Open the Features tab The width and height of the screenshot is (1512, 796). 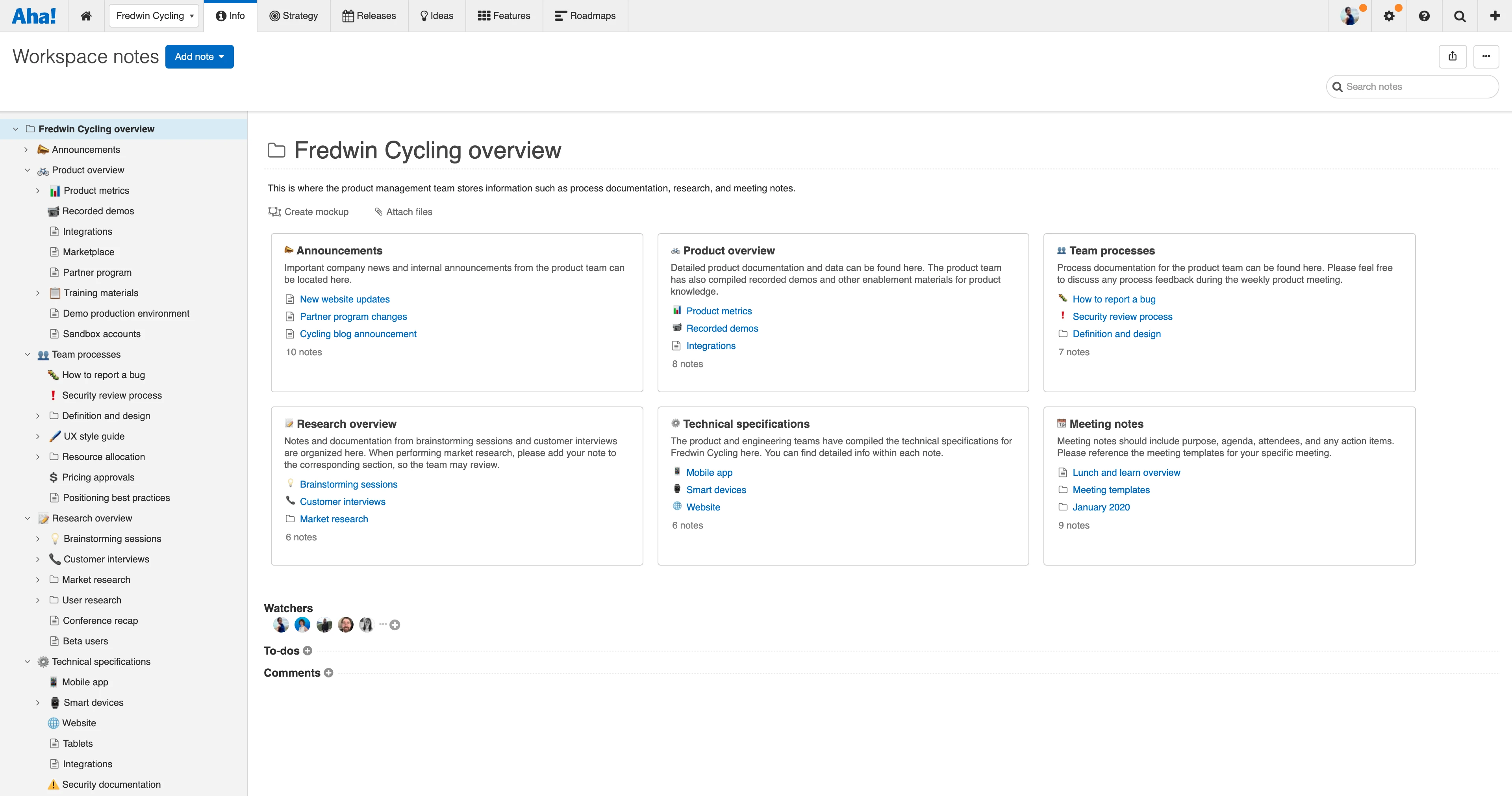(504, 16)
